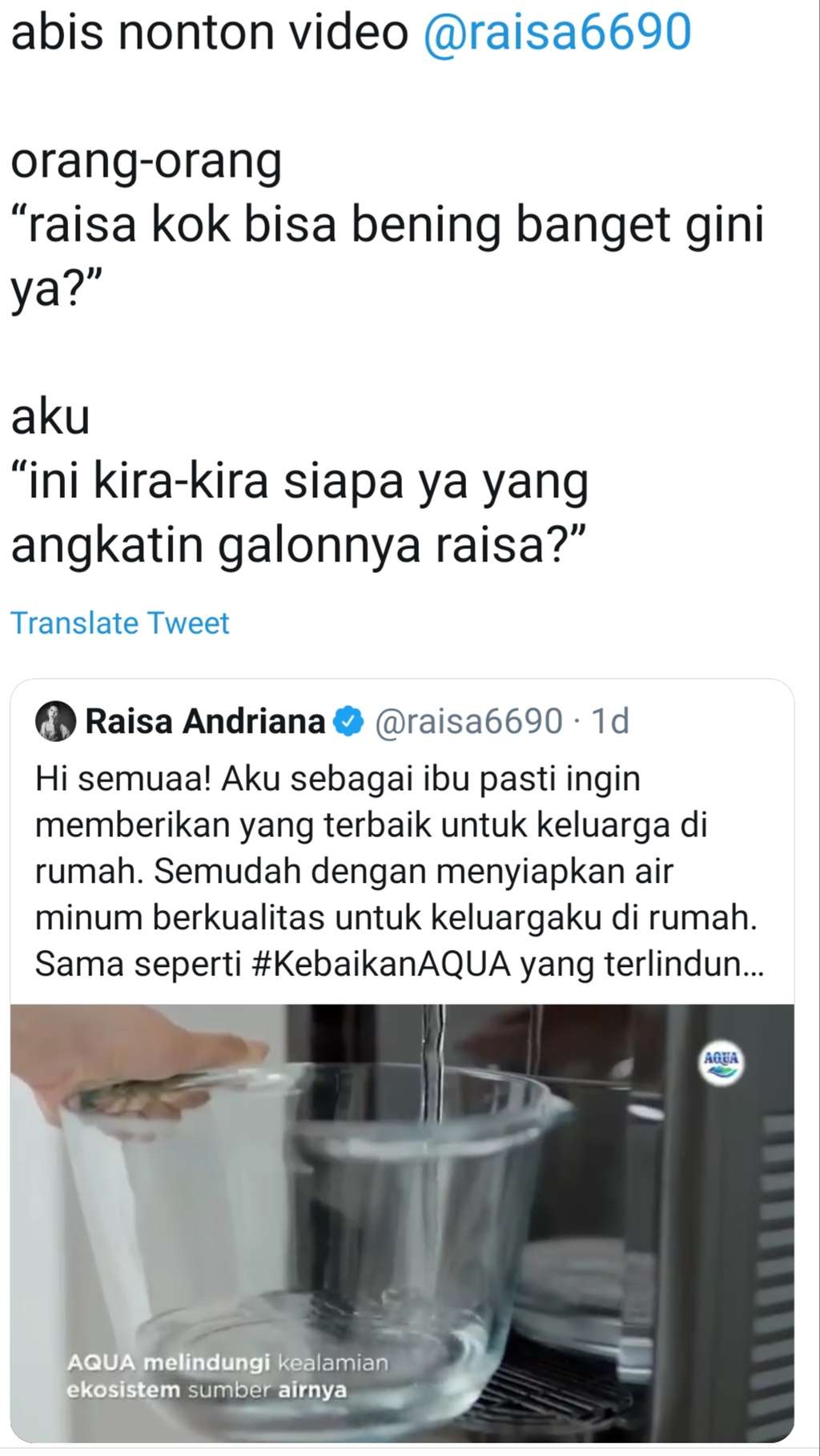This screenshot has width=820, height=1456.
Task: Tap the 'angkatin galonnya raisa?' text line
Action: [299, 546]
